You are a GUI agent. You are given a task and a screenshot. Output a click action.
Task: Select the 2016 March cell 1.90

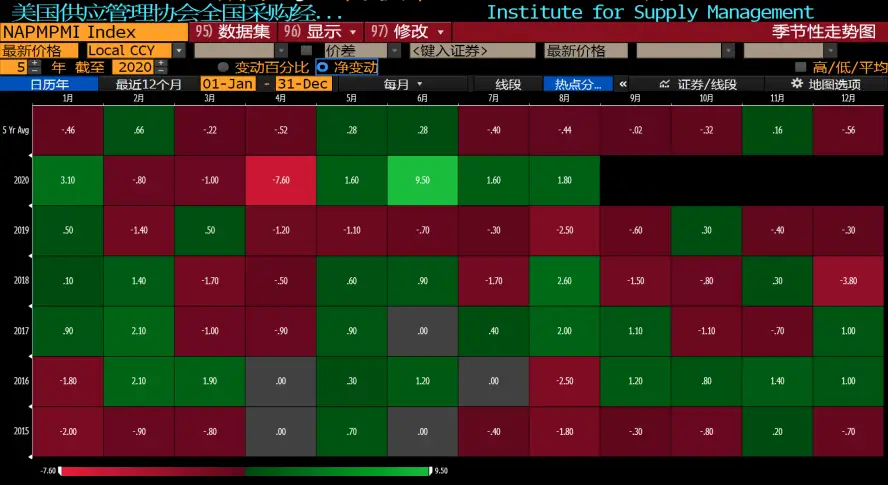[x=210, y=381]
